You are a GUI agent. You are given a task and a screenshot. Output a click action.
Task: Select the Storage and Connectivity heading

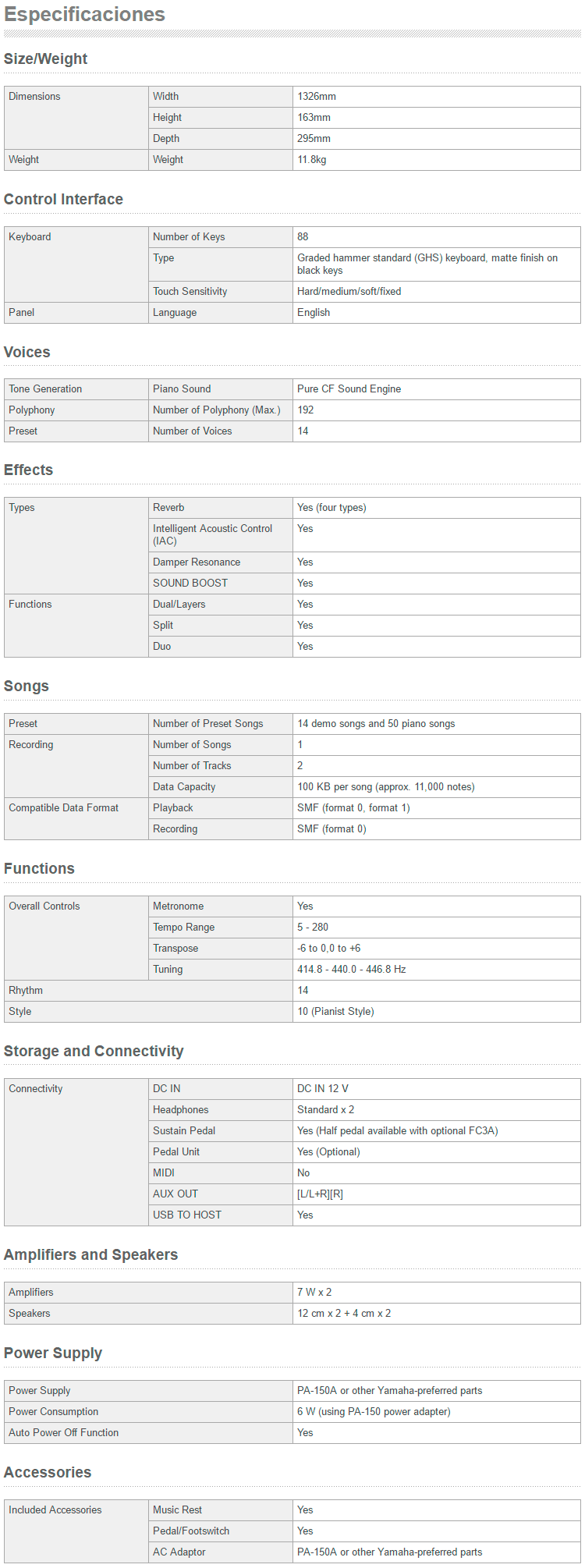pyautogui.click(x=94, y=1051)
